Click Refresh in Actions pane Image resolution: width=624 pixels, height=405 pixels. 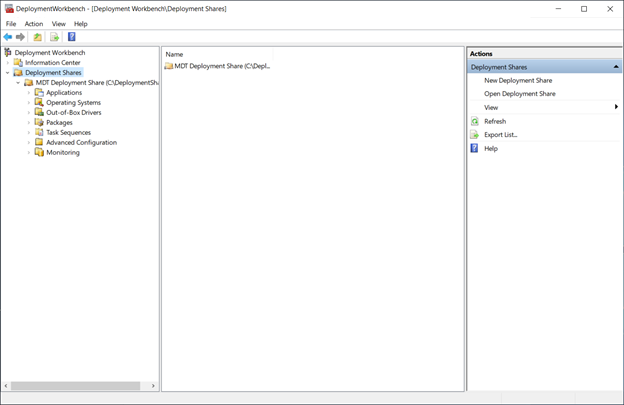[495, 121]
